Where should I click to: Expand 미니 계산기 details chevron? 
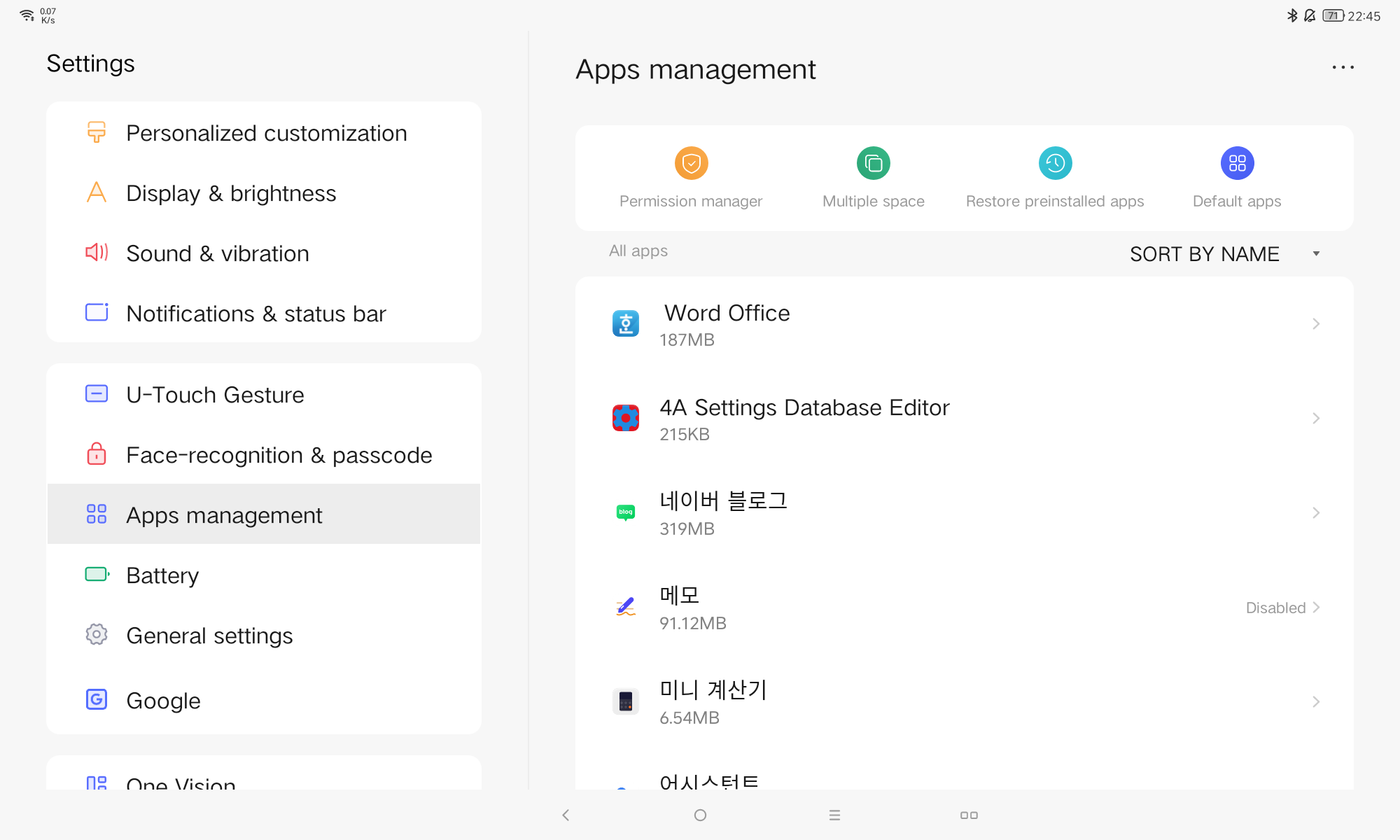tap(1316, 701)
